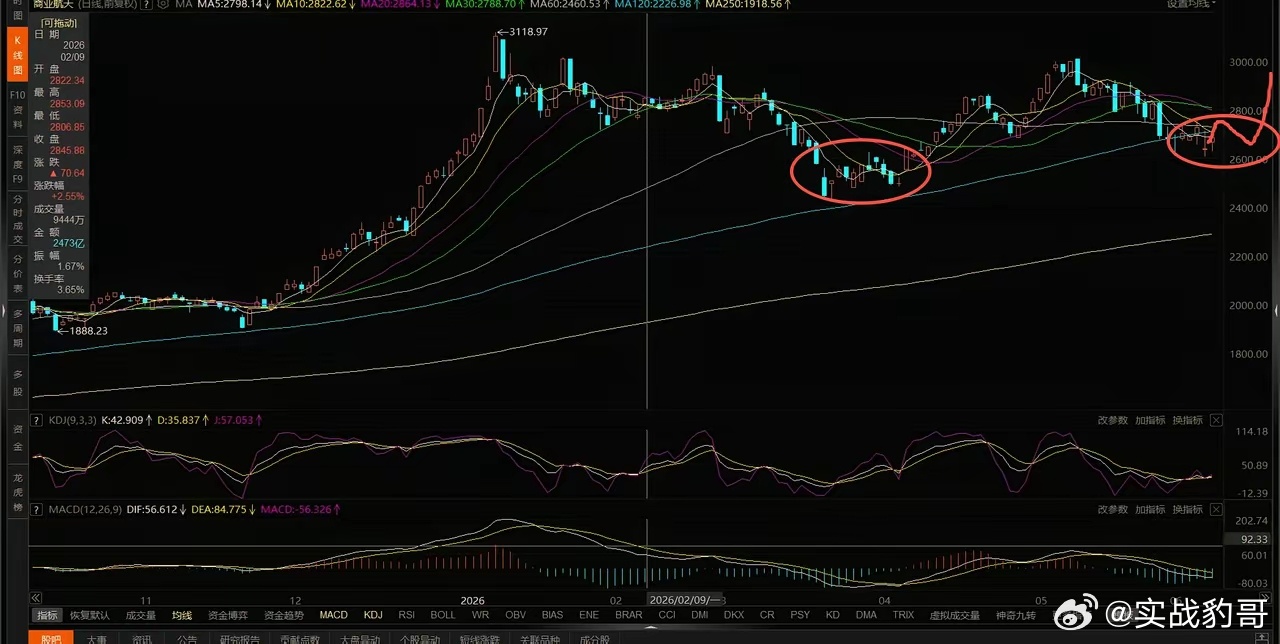
Task: Open 龙虎榜 in left sidebar
Action: coord(17,491)
